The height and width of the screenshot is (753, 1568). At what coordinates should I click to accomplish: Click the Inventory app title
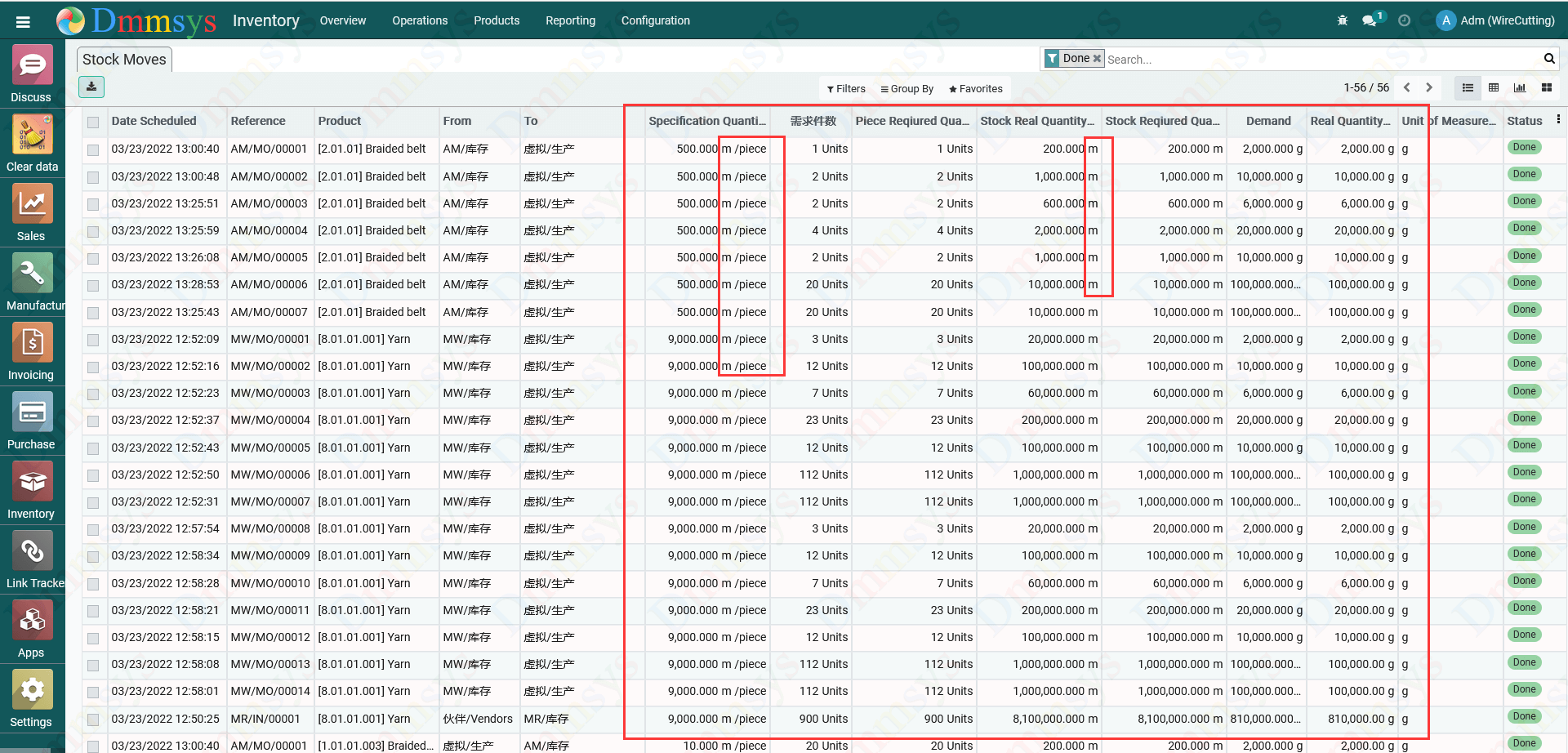click(x=266, y=20)
